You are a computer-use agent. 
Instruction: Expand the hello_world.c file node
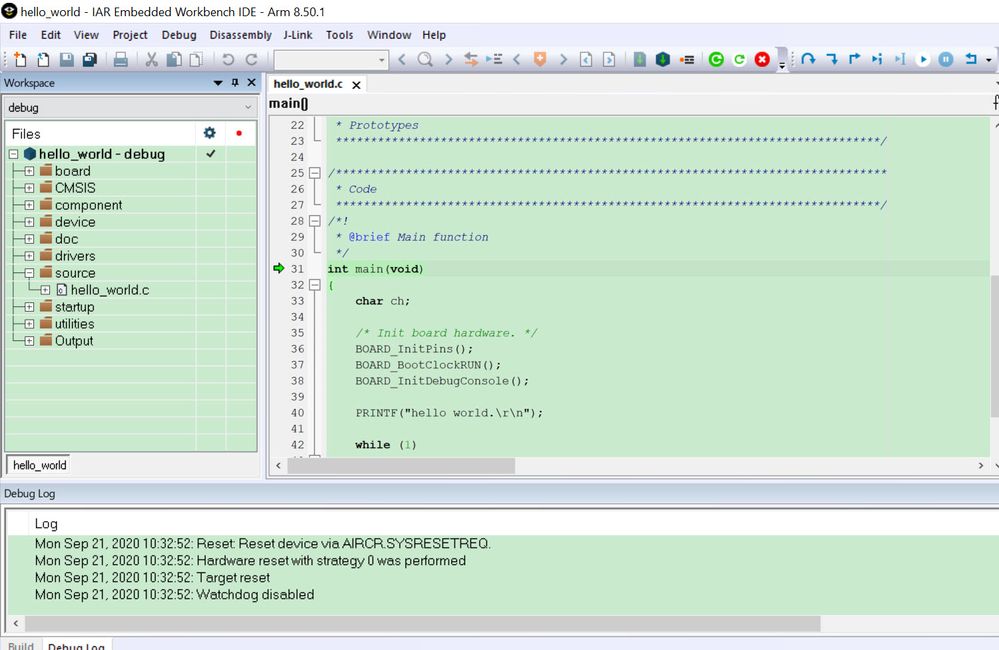(x=45, y=290)
